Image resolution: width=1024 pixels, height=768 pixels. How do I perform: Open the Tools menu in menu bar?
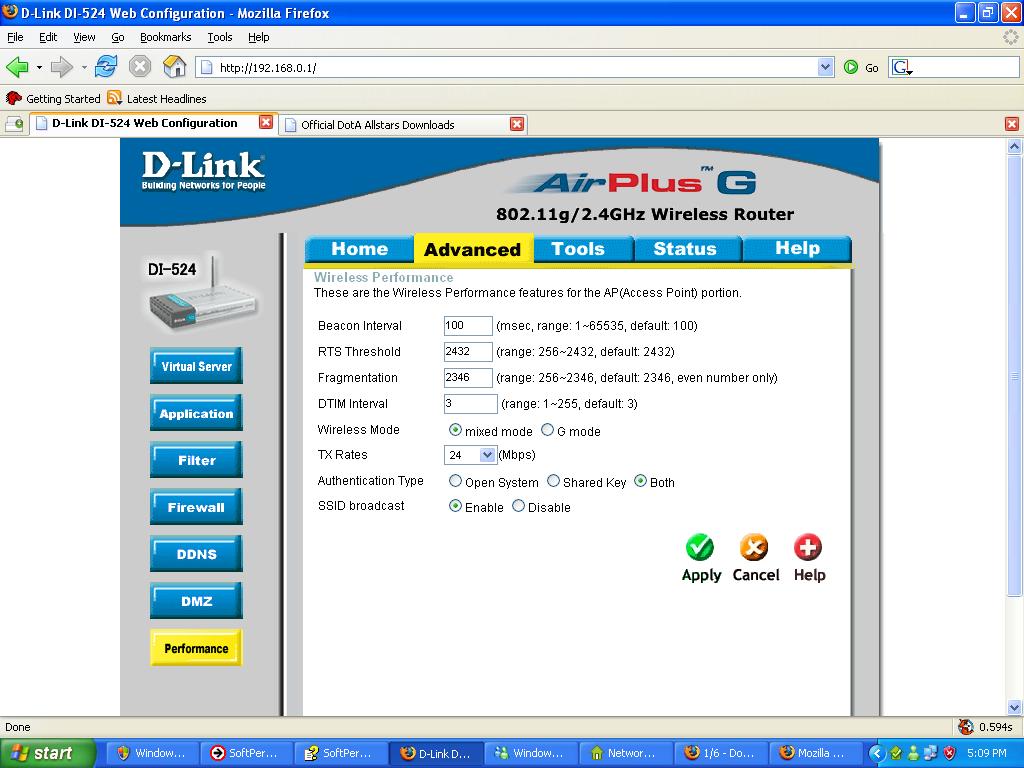[x=219, y=37]
